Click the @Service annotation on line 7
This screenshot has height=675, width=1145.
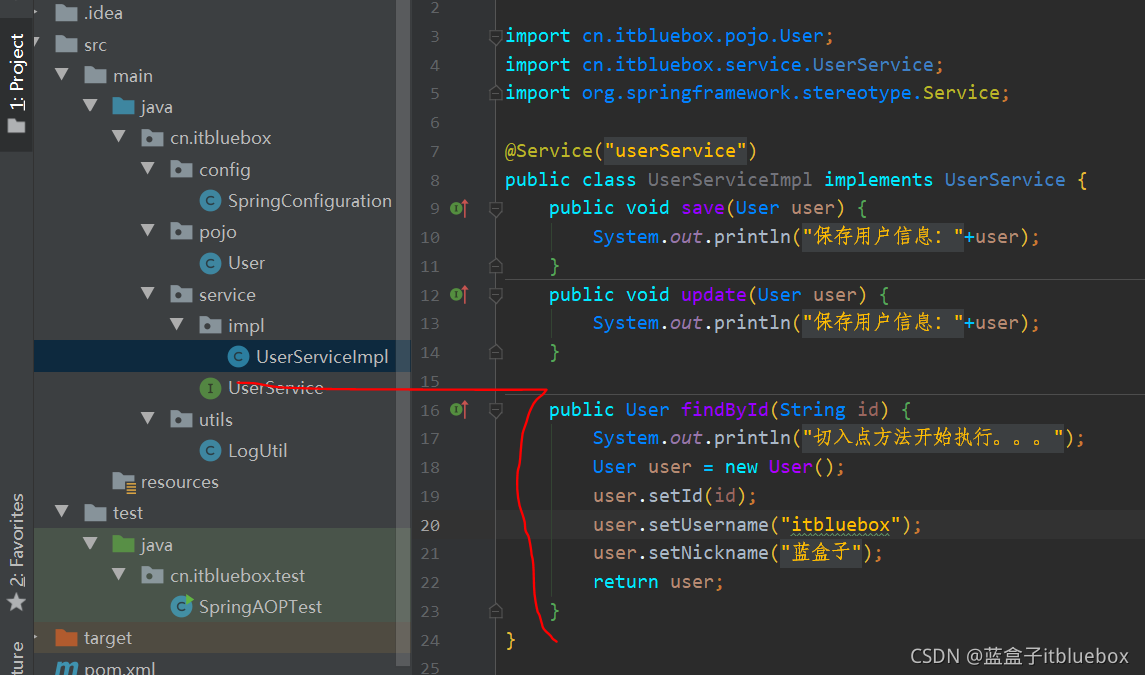549,151
